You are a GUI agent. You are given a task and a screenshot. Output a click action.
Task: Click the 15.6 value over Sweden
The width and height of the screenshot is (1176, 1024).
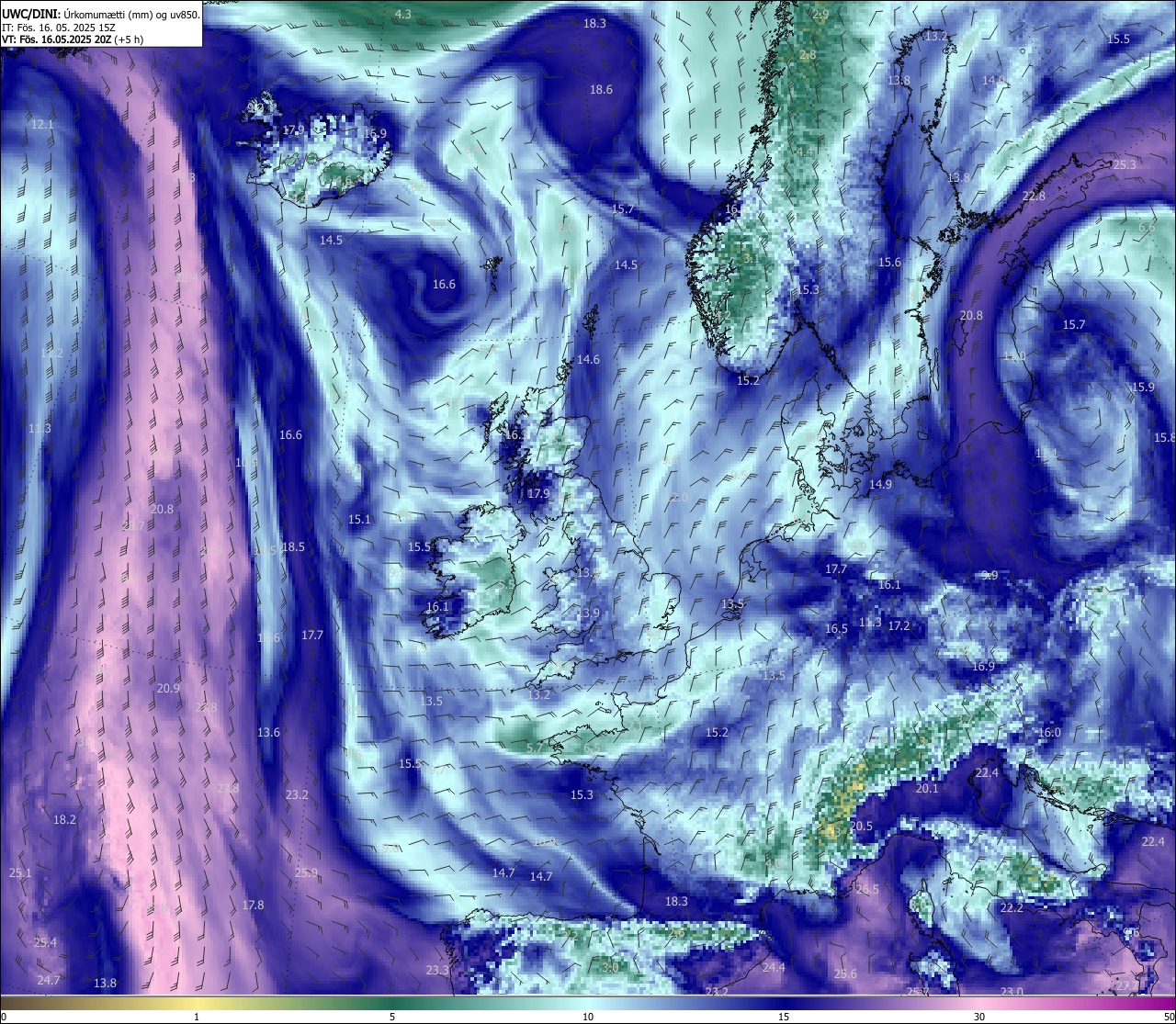889,262
